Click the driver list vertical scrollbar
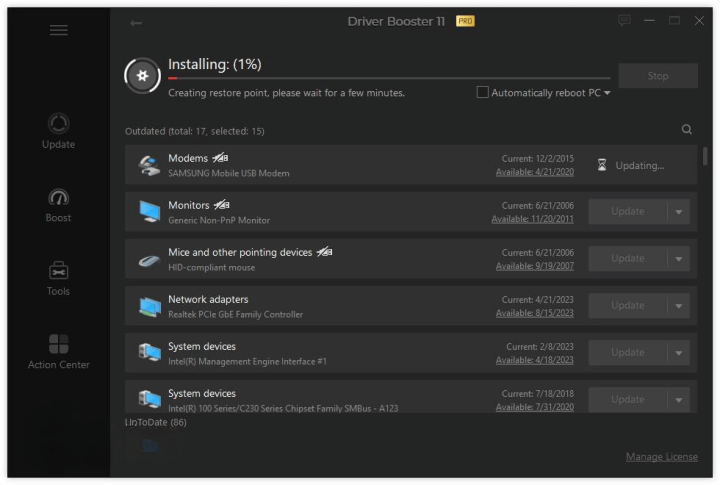The height and width of the screenshot is (485, 720). pos(705,156)
